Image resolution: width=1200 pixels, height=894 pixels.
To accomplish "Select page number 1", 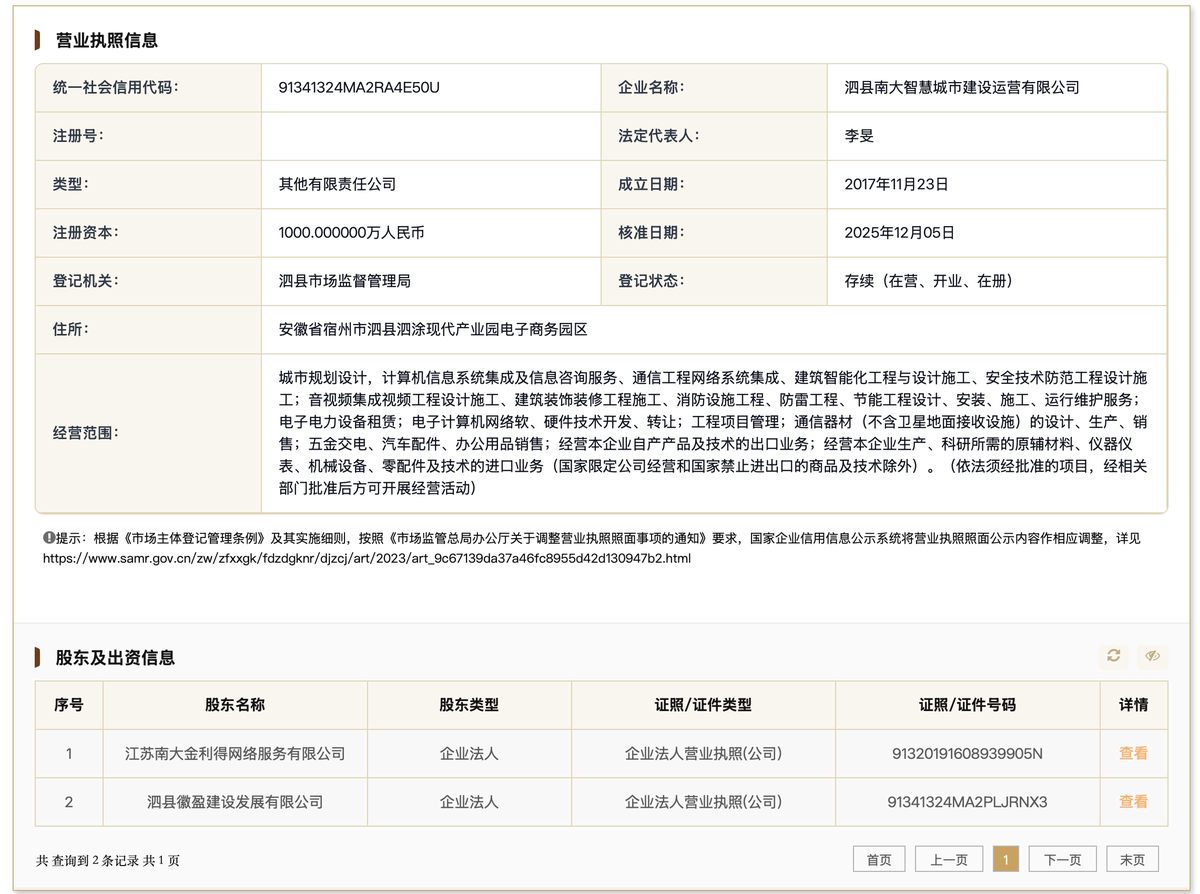I will point(1005,859).
